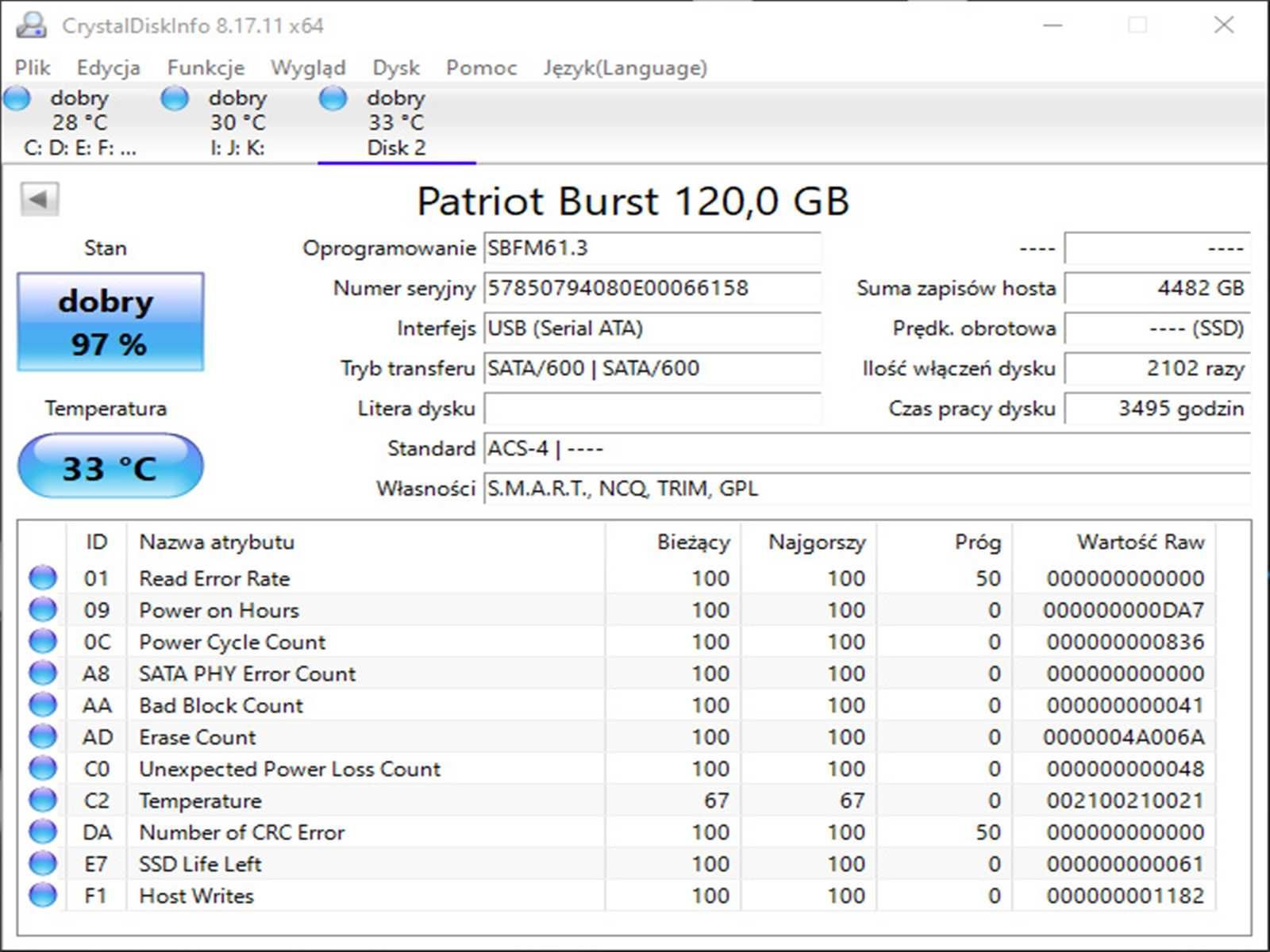Click the CrystalDiskInfo app icon in title bar
Screen dimensions: 1270x952
[31, 25]
